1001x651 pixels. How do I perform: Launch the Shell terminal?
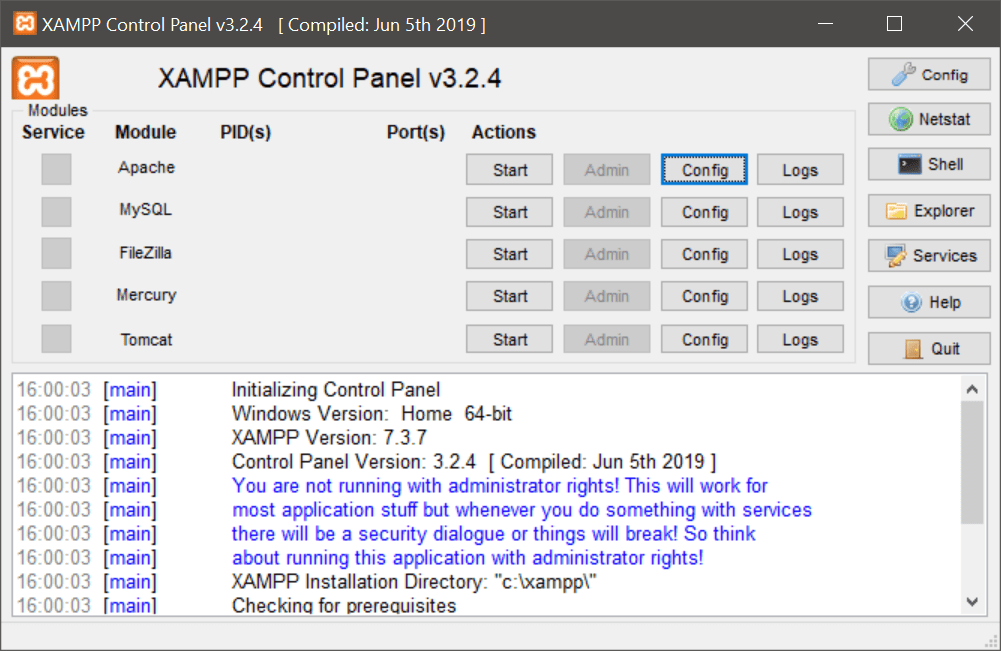point(929,165)
